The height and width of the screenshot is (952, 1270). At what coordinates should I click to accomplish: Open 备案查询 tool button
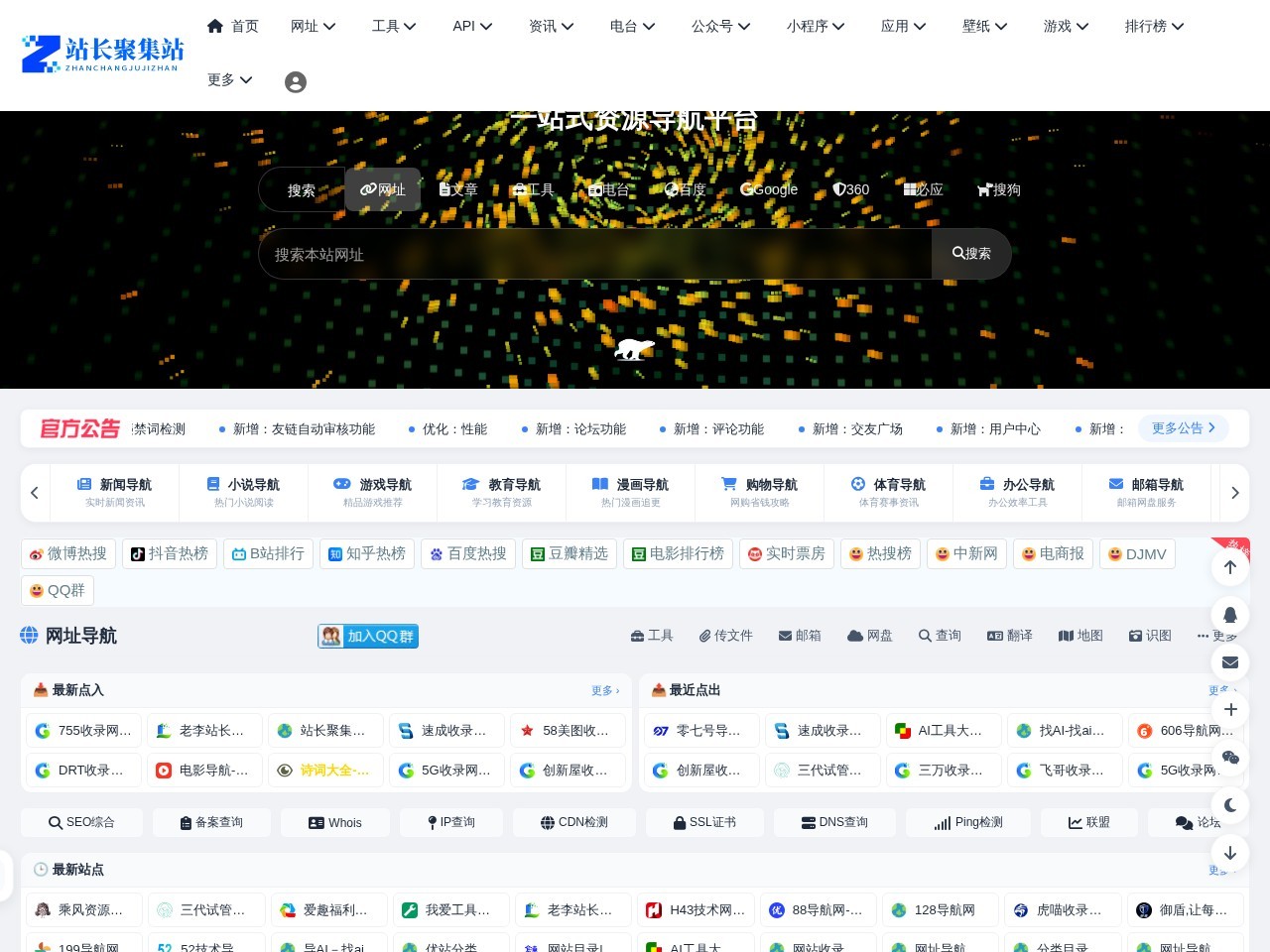[211, 823]
